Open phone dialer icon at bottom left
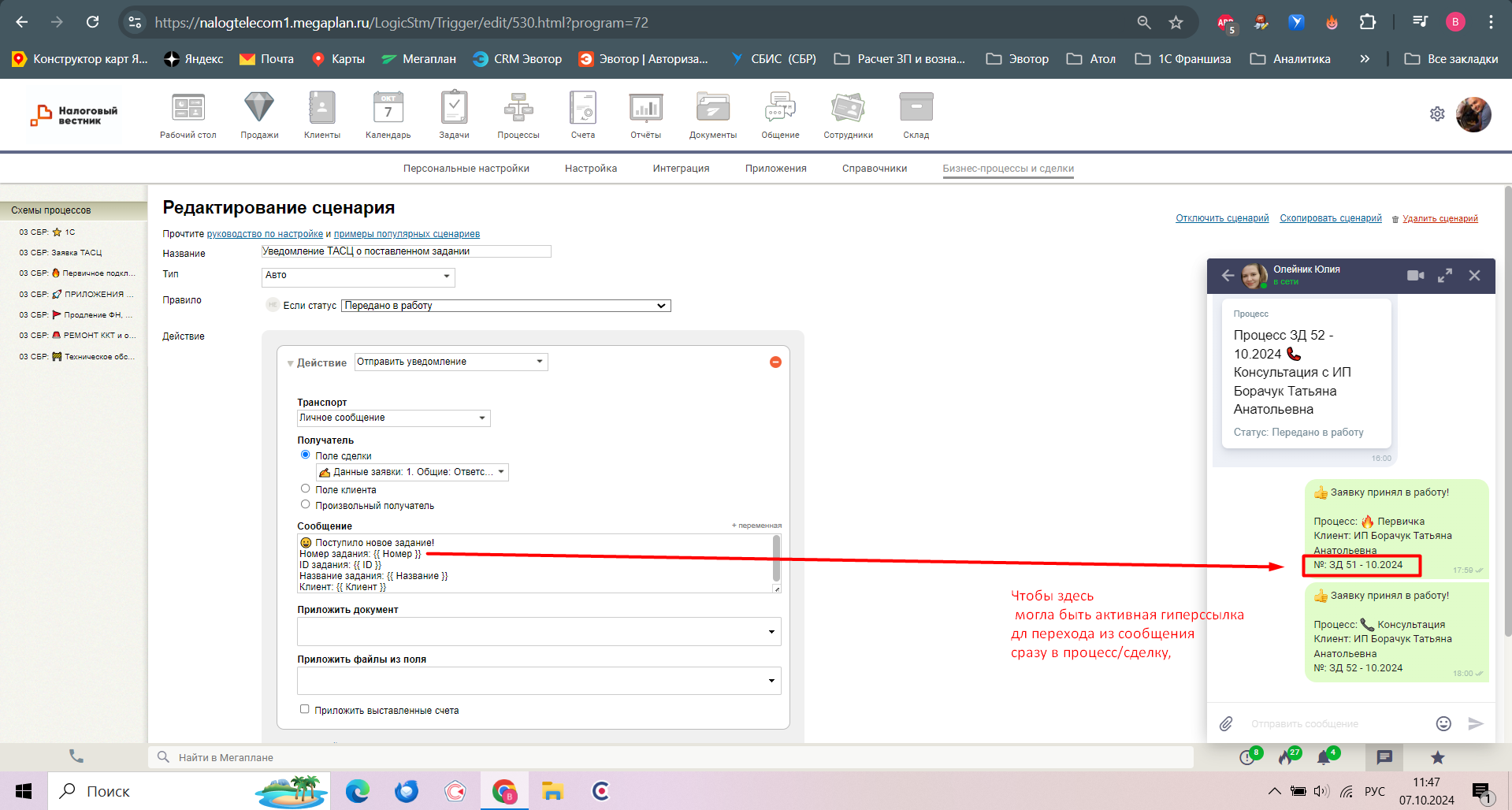This screenshot has height=810, width=1512. point(76,756)
